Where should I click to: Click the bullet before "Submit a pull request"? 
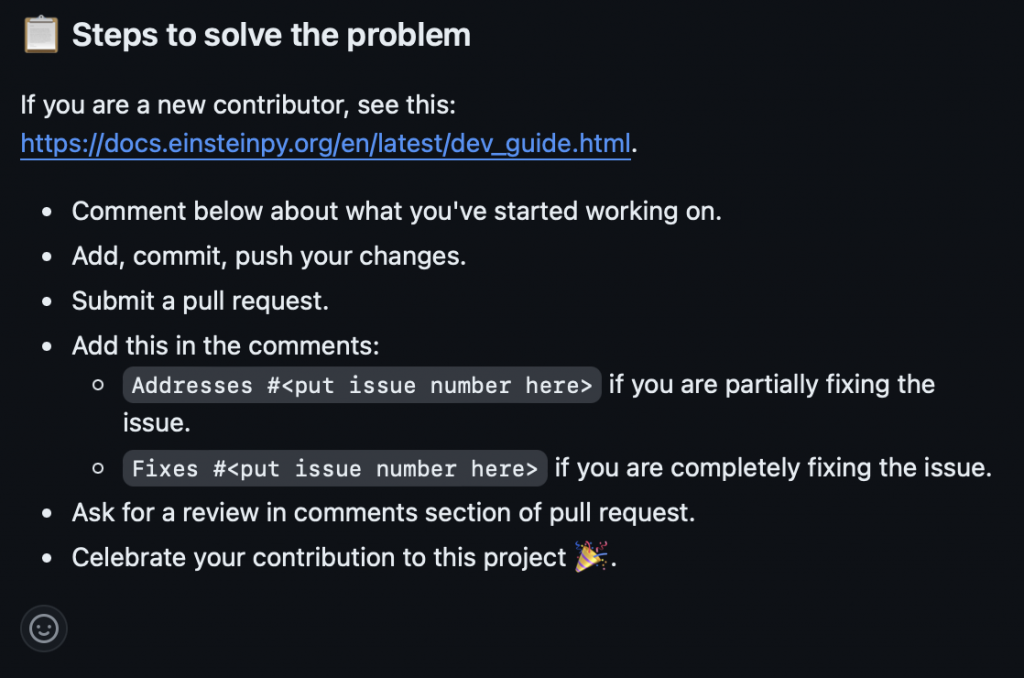(47, 301)
